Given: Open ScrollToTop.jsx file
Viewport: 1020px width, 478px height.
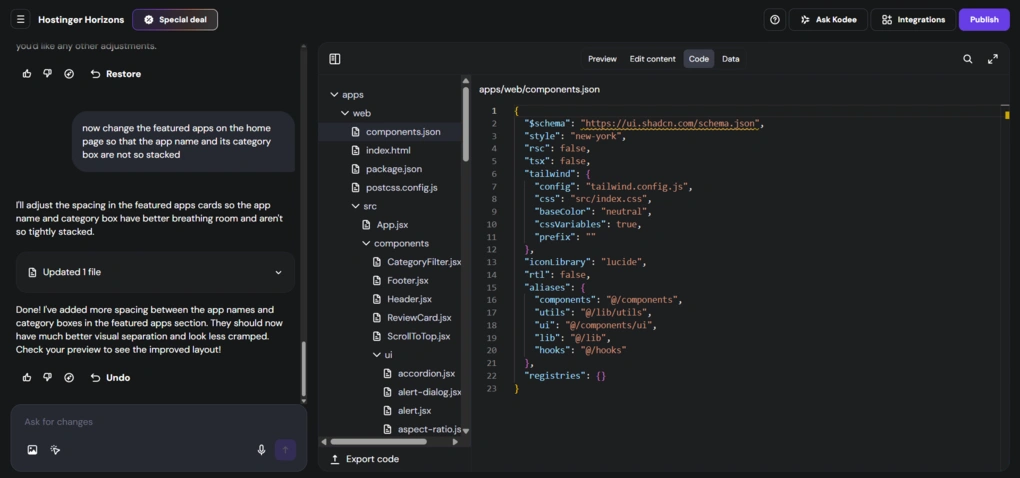Looking at the screenshot, I should click(410, 336).
